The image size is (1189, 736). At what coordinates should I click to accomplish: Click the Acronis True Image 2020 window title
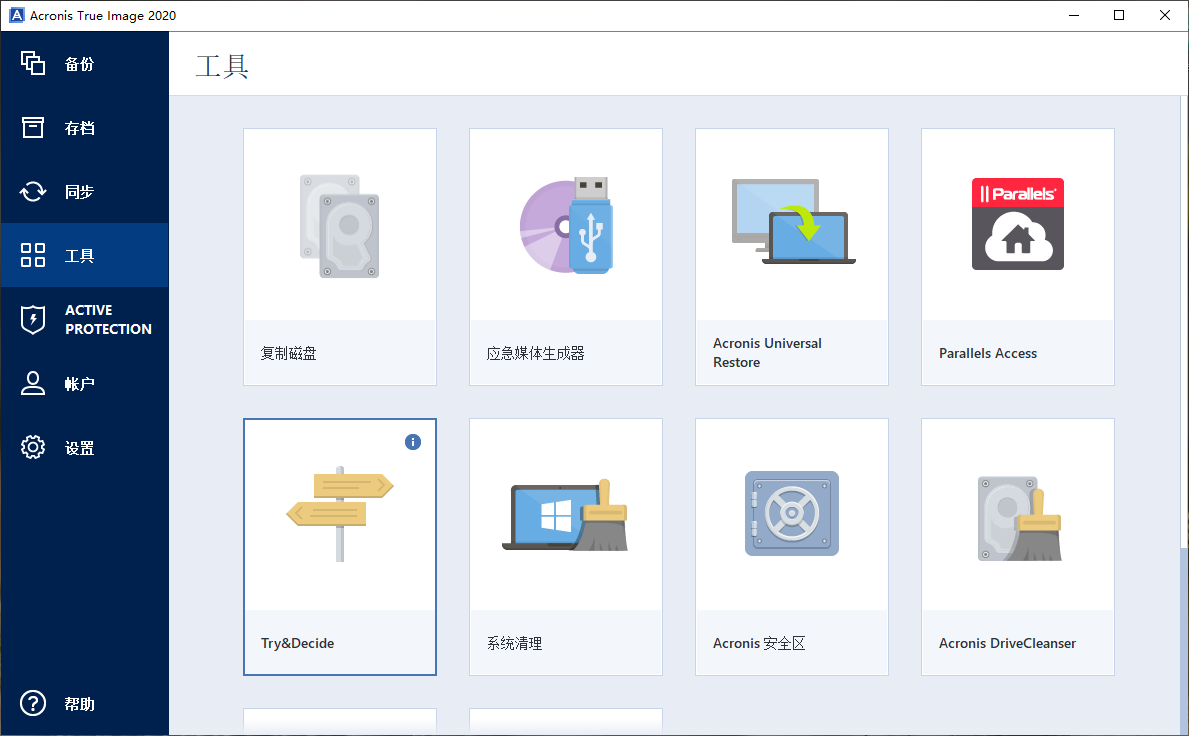tap(103, 15)
